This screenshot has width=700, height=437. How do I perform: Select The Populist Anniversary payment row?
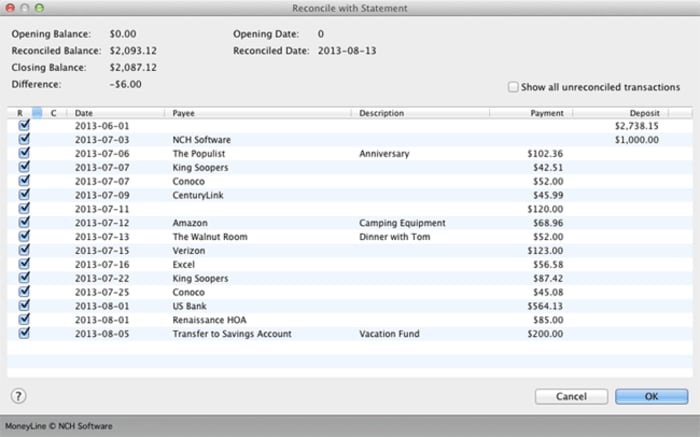(350, 154)
